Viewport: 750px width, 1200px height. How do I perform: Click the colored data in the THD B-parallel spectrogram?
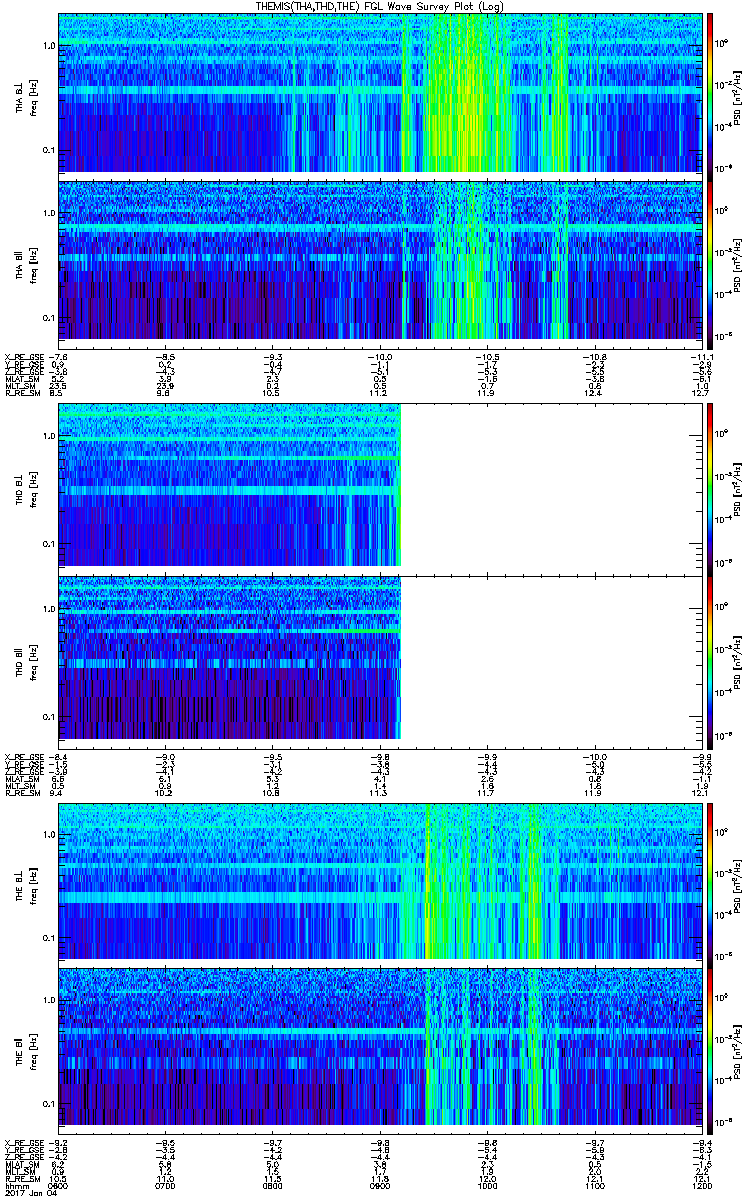pos(230,660)
